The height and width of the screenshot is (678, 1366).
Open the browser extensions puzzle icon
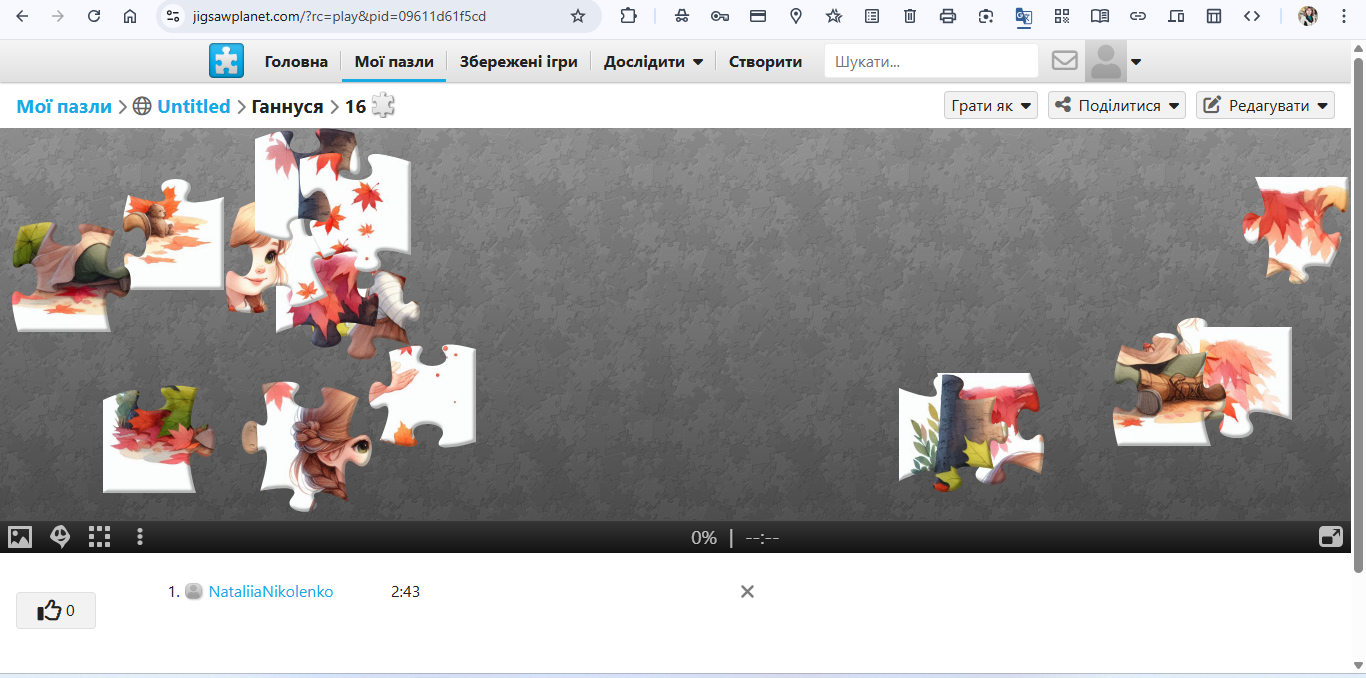point(628,16)
